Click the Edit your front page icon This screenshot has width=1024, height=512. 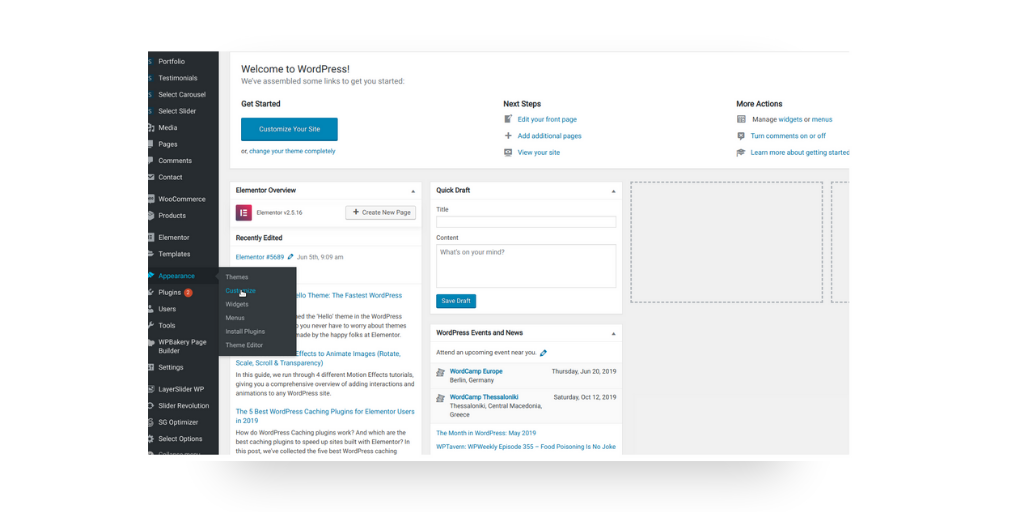[x=508, y=120]
